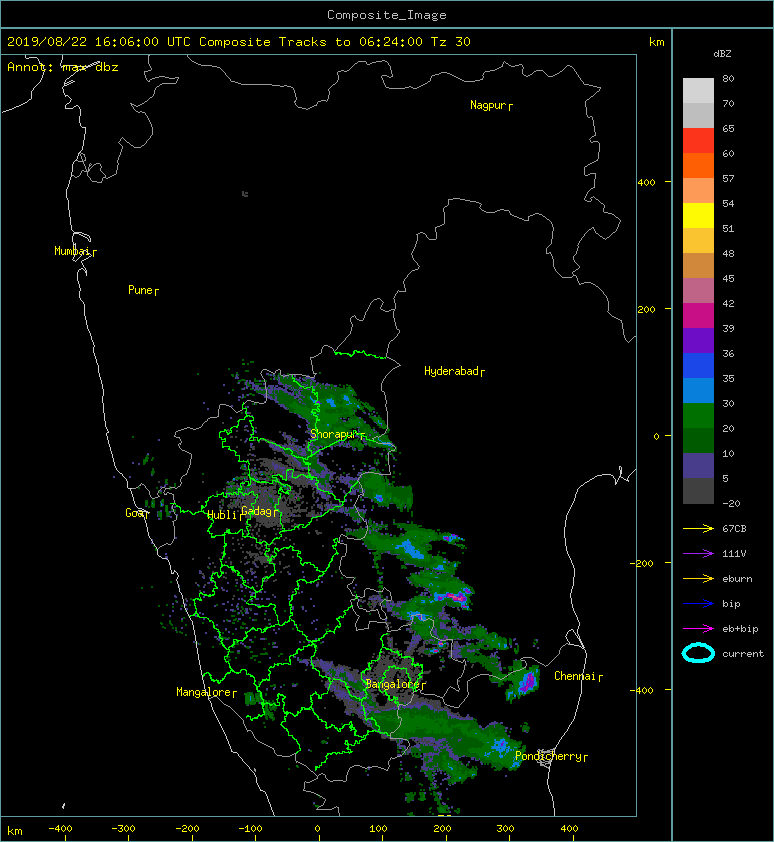Select the Shorapur city label
Screen dimensions: 774x842
337,434
